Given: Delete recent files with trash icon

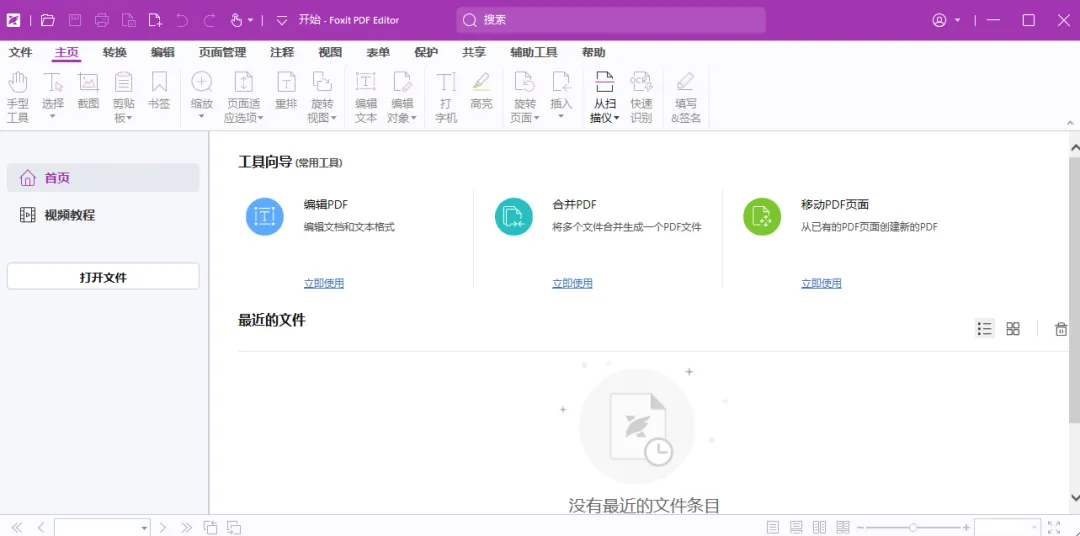Looking at the screenshot, I should click(1061, 329).
